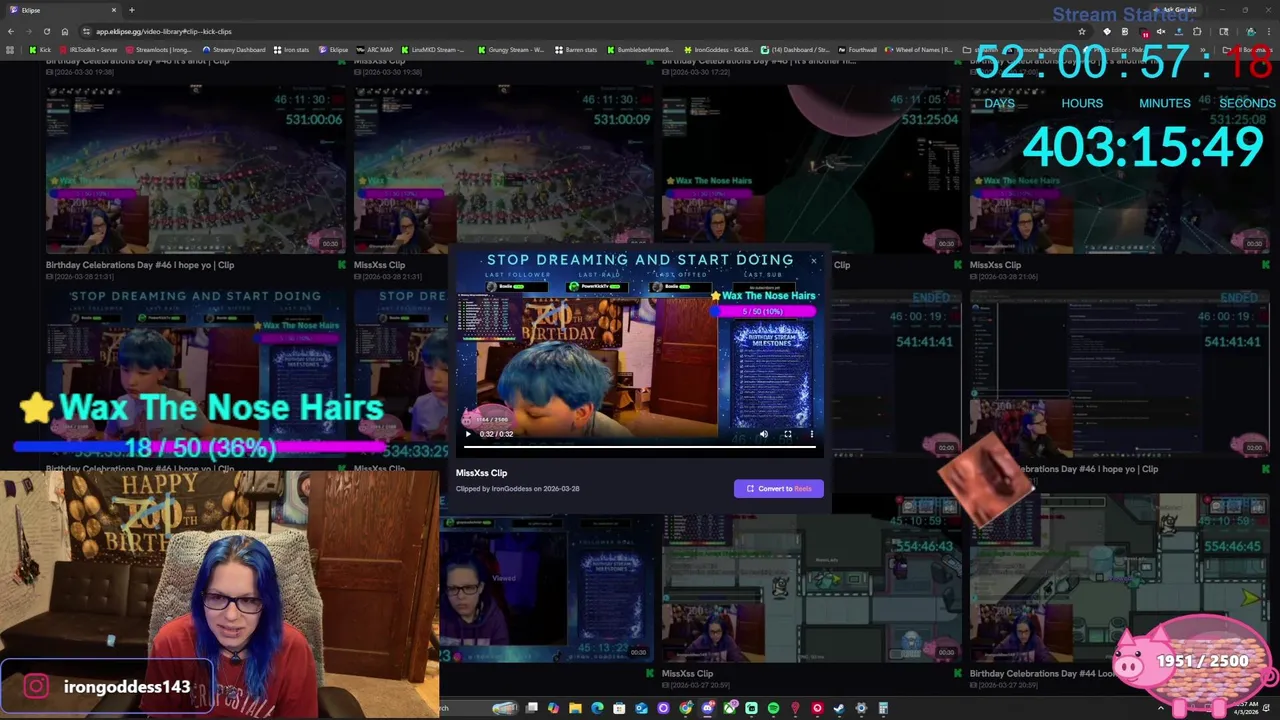Open LiveMXD Stream bookmark
Image resolution: width=1280 pixels, height=720 pixels.
[433, 50]
